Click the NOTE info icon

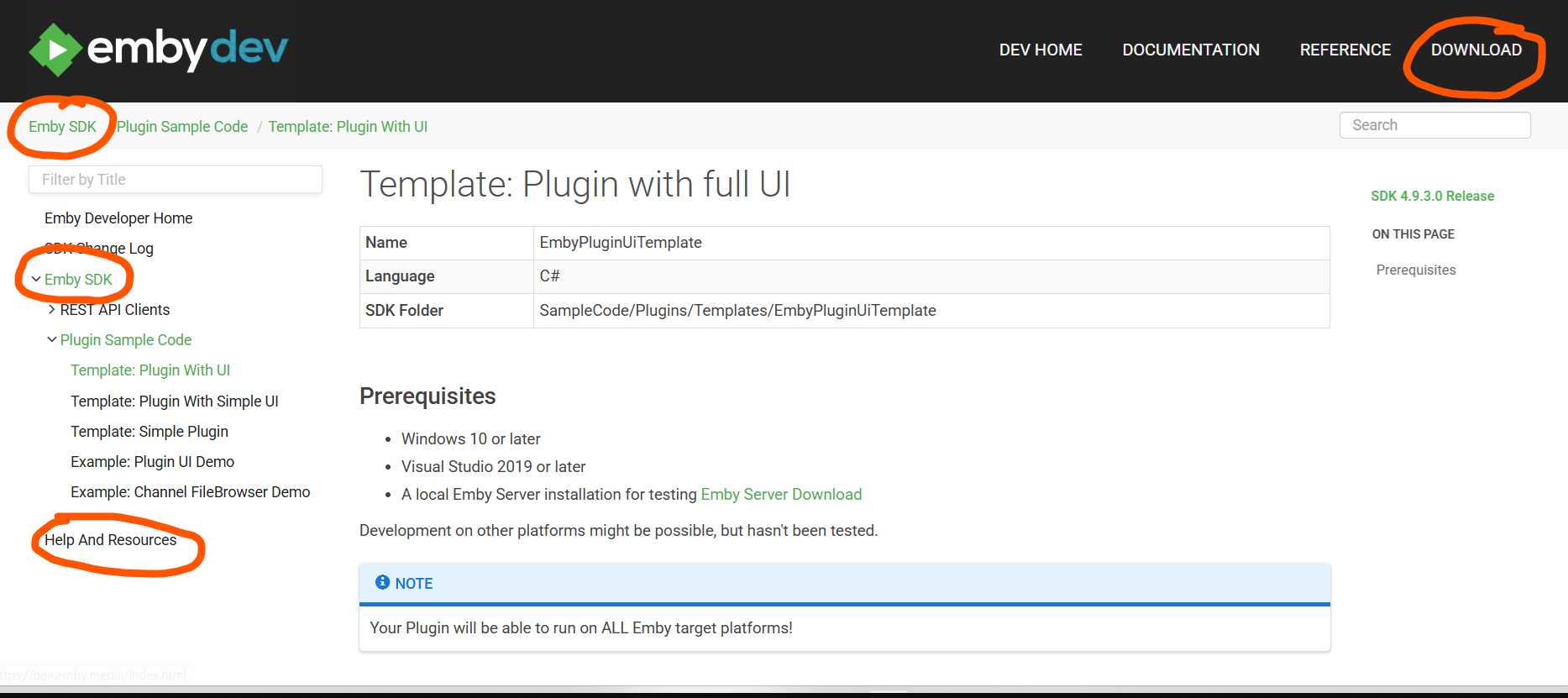click(382, 582)
